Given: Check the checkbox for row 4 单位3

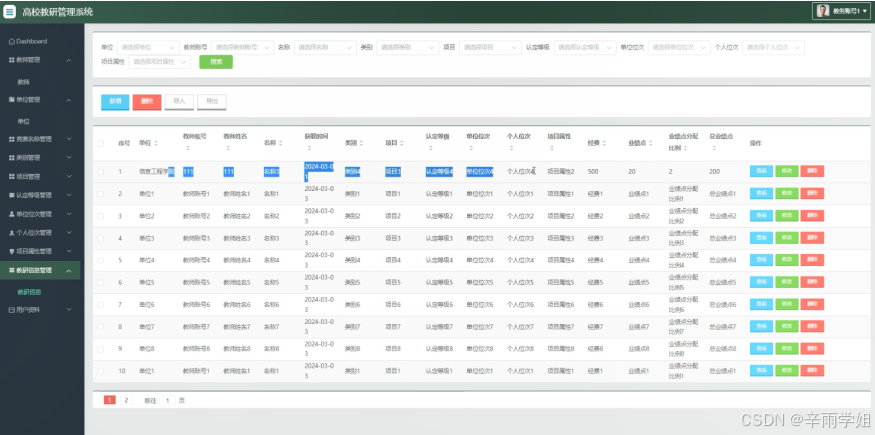Looking at the screenshot, I should click(100, 238).
